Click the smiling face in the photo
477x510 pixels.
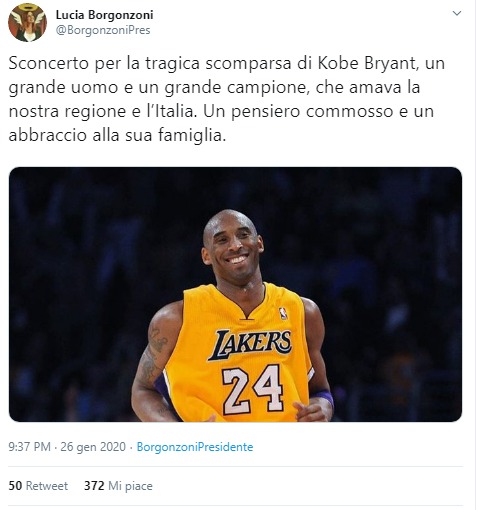232,247
